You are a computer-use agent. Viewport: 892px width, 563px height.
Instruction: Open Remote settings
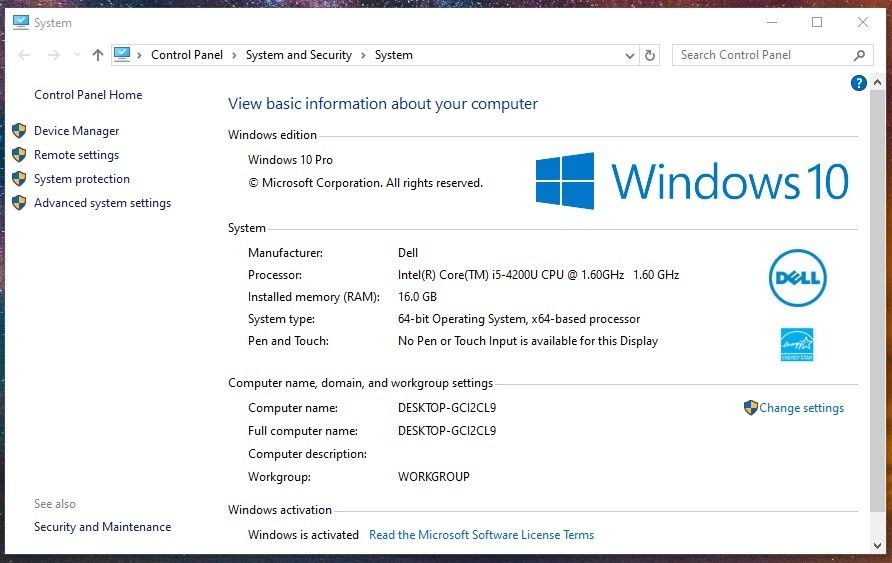click(76, 155)
